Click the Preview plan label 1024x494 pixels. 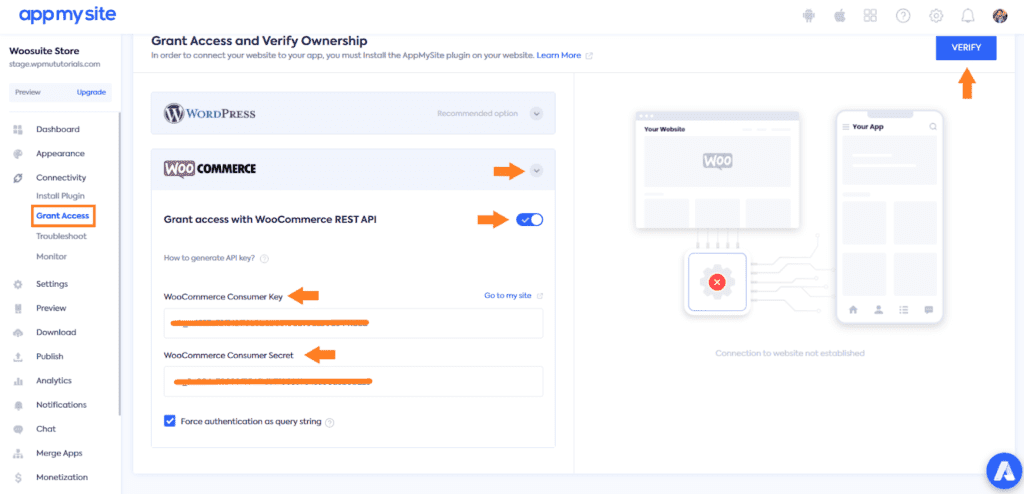pyautogui.click(x=27, y=92)
